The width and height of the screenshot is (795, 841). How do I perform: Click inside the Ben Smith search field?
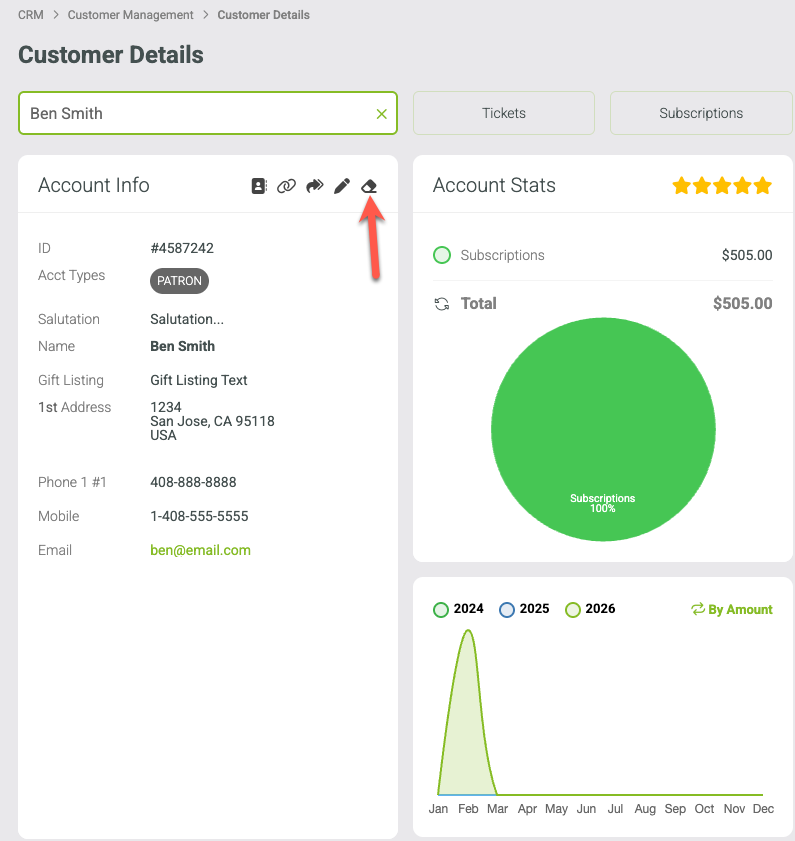point(198,113)
